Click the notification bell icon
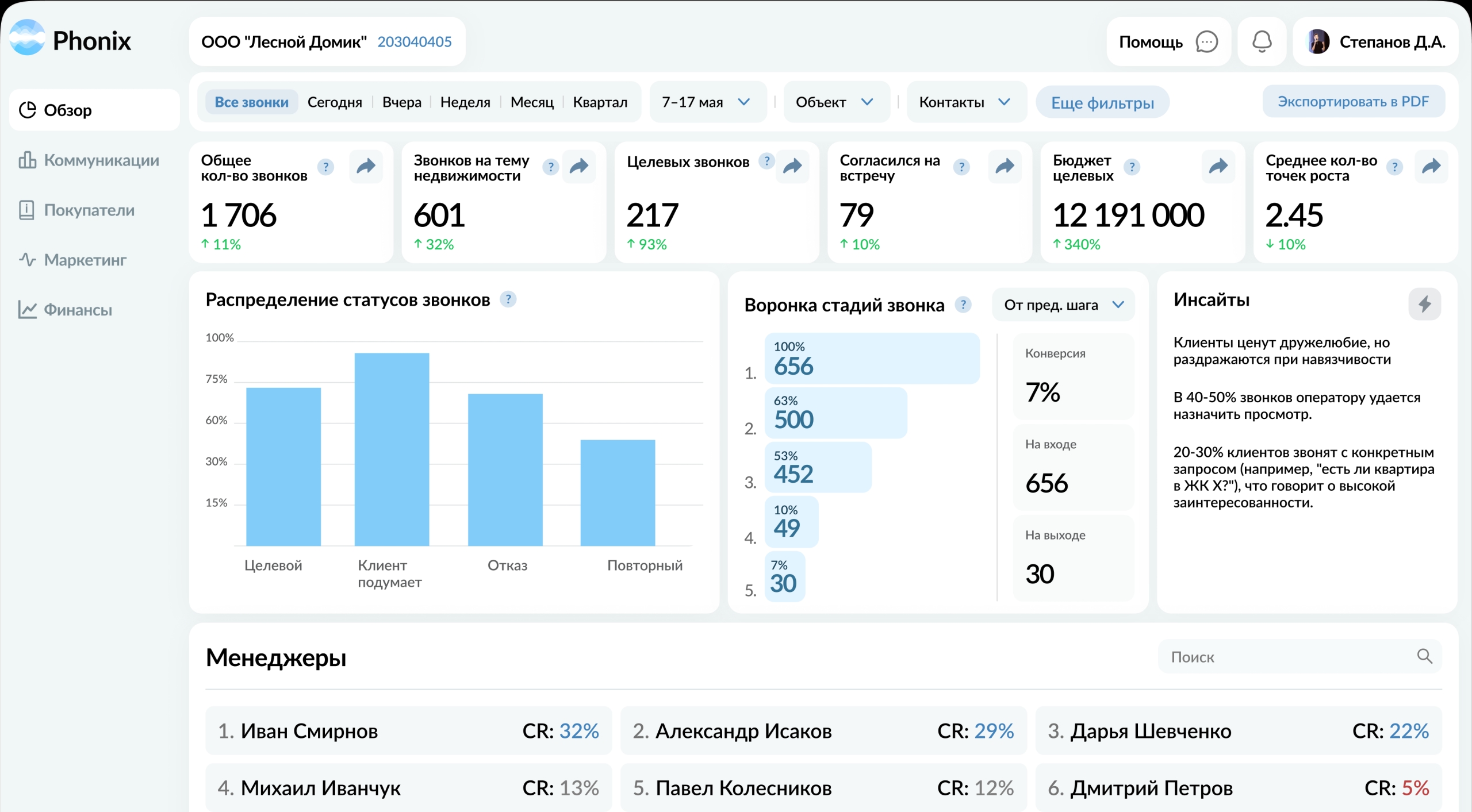Screen dimensions: 1472x812 point(1262,41)
